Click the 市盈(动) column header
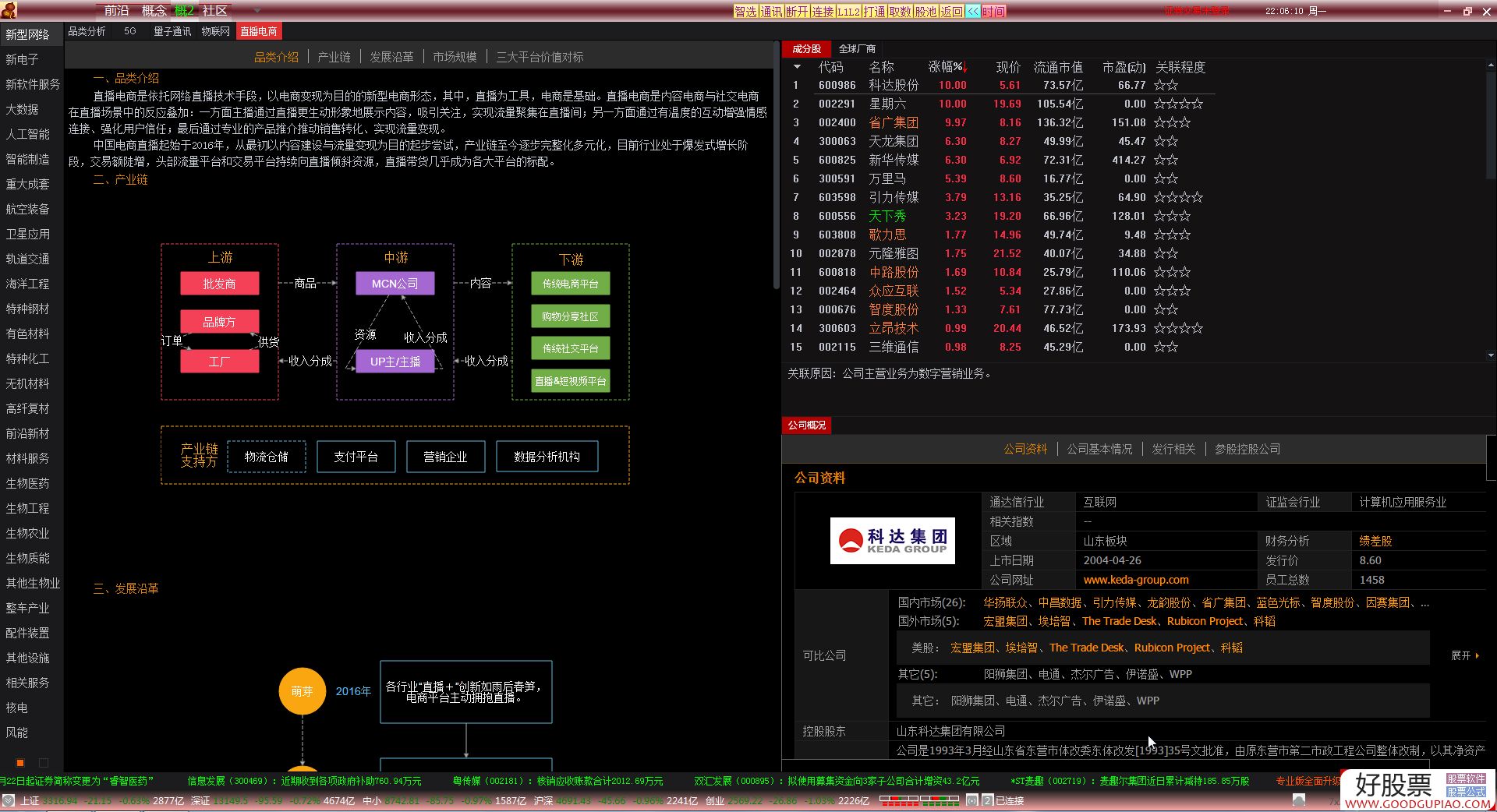The height and width of the screenshot is (812, 1497). click(1124, 67)
